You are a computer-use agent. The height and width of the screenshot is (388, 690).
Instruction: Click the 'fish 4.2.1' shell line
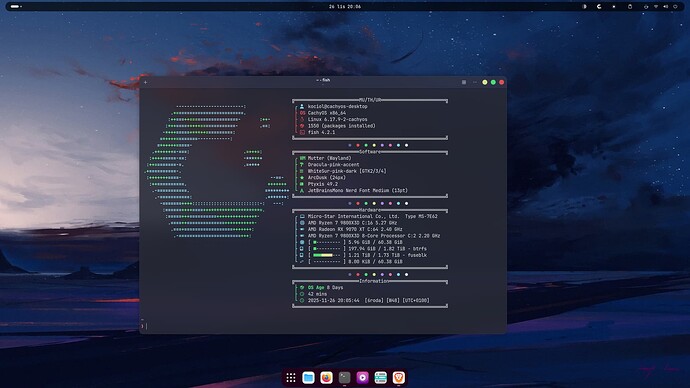[x=321, y=132]
